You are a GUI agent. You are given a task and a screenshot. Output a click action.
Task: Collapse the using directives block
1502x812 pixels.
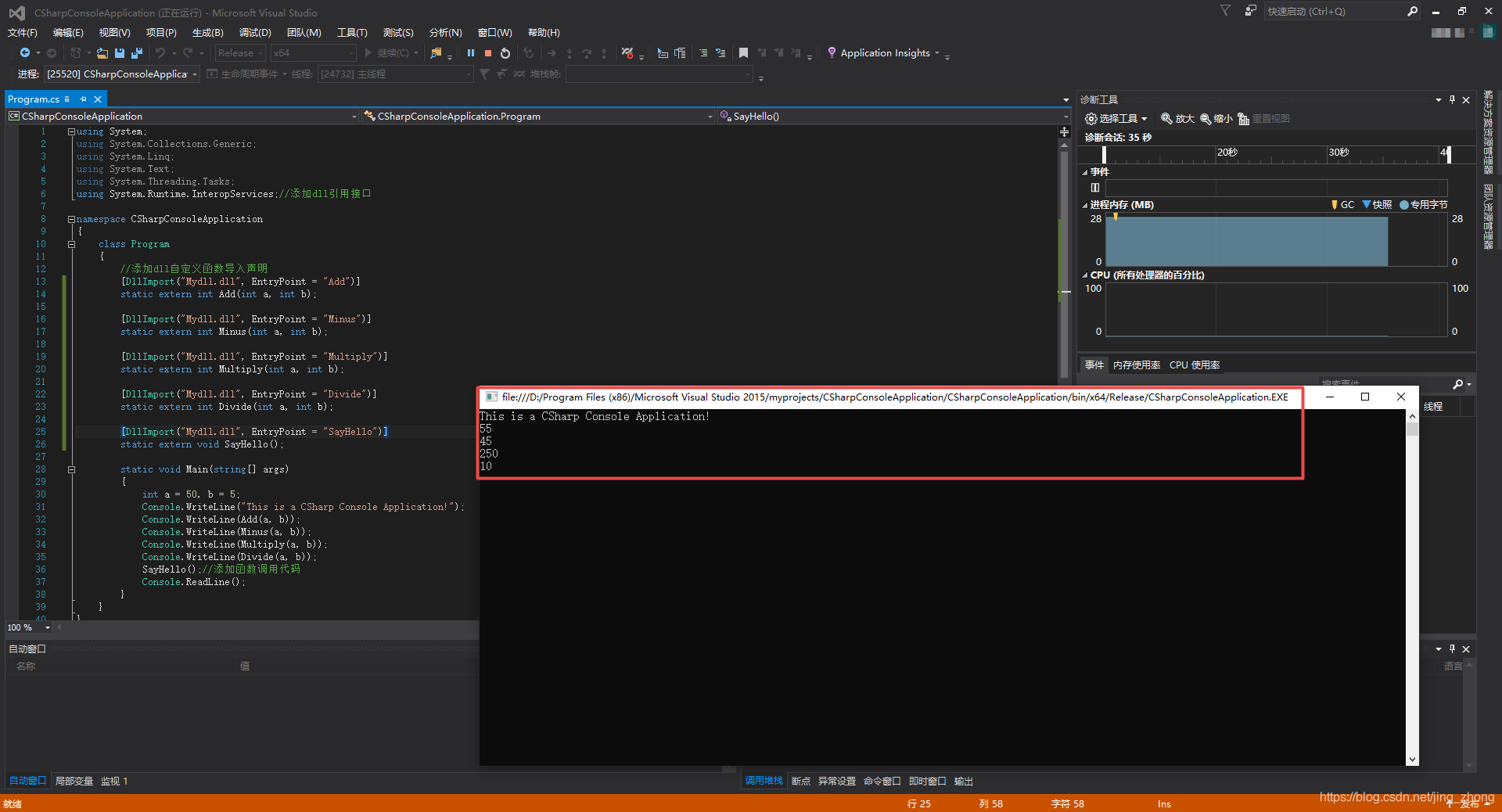[x=71, y=131]
